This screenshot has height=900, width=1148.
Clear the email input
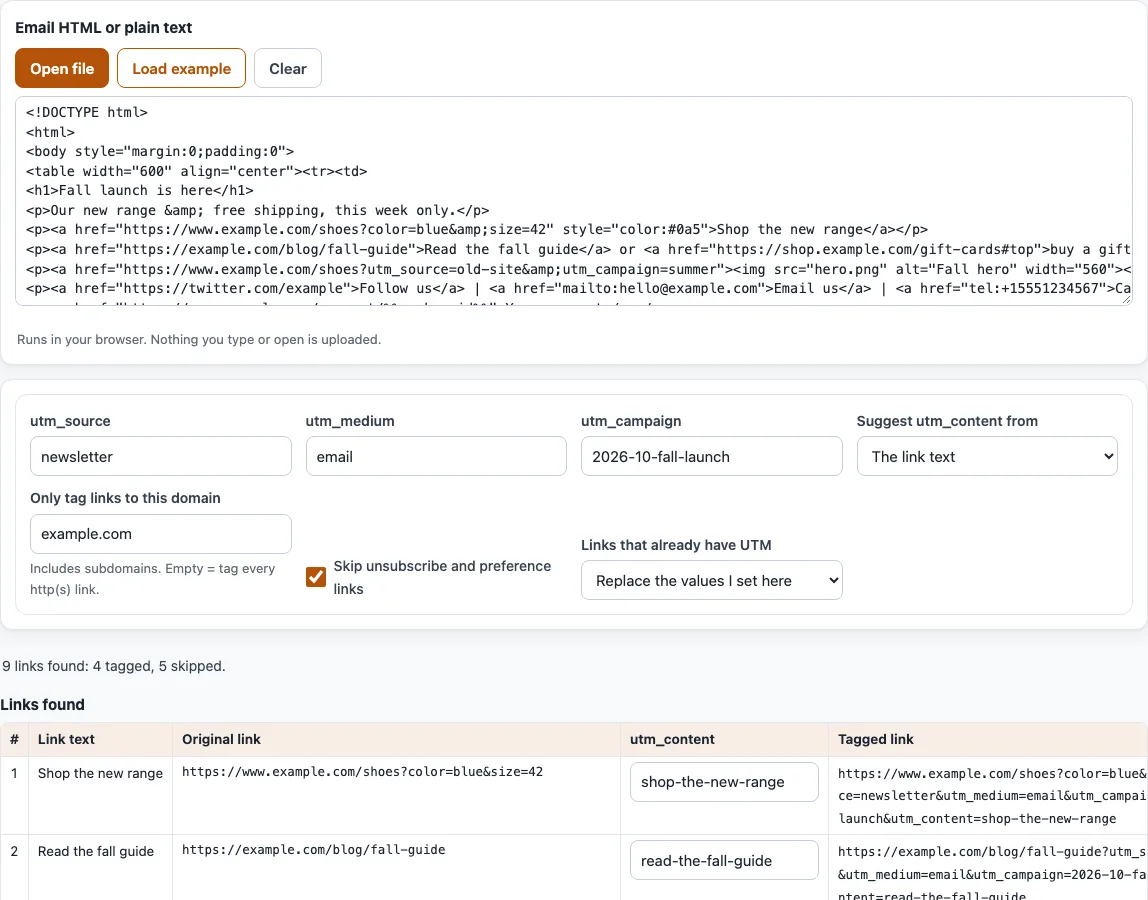pos(288,68)
